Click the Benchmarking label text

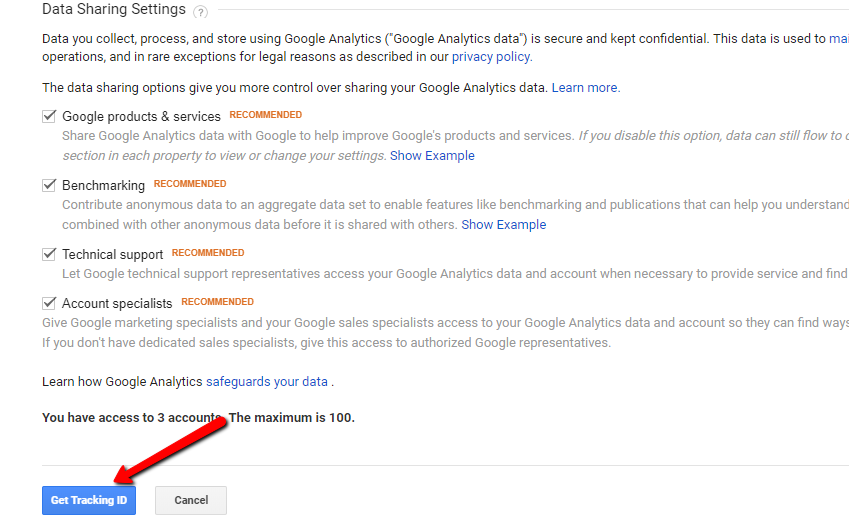(x=103, y=186)
